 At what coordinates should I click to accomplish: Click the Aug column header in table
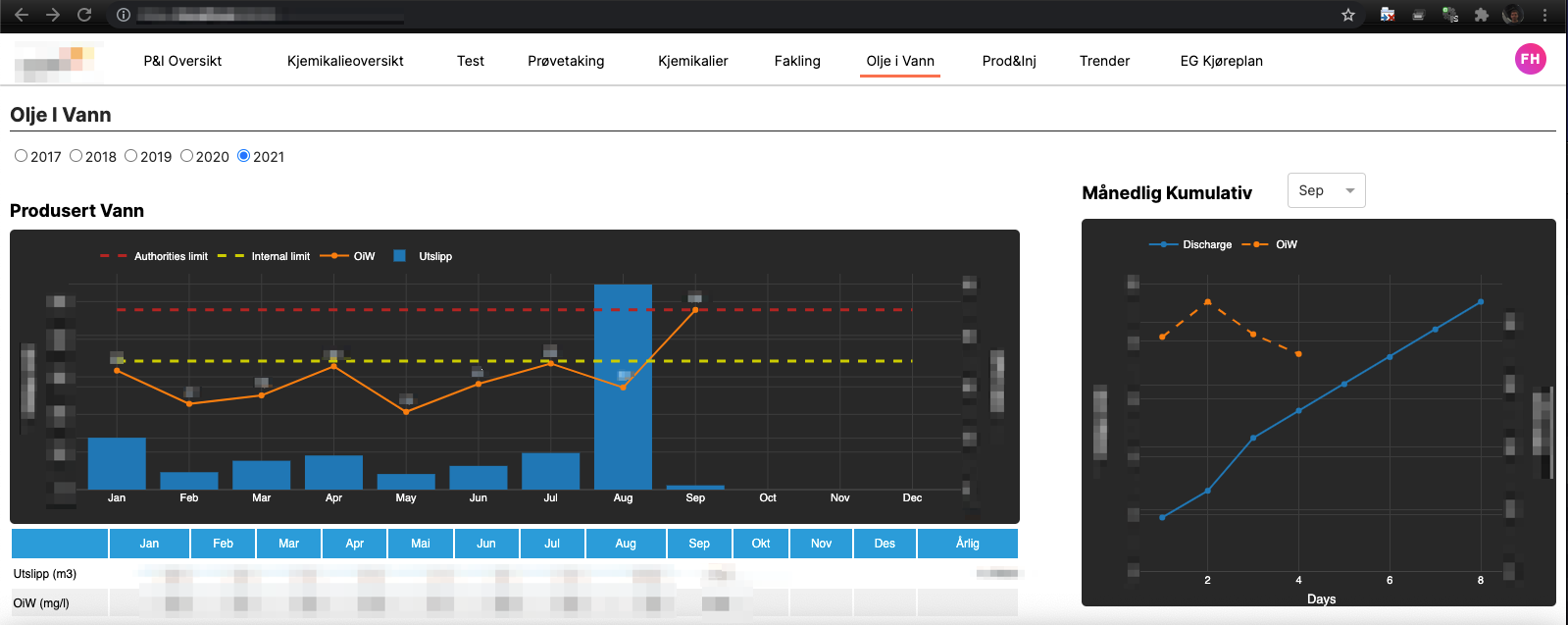626,544
